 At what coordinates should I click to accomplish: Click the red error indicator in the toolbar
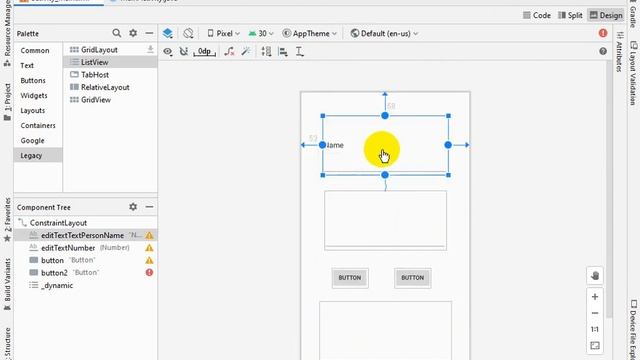point(603,33)
